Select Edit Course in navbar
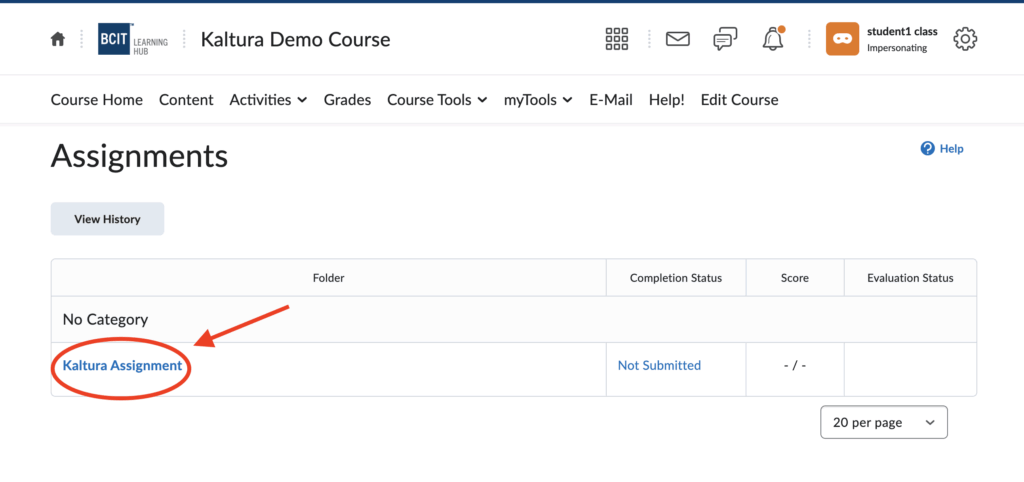This screenshot has height=482, width=1024. tap(739, 100)
